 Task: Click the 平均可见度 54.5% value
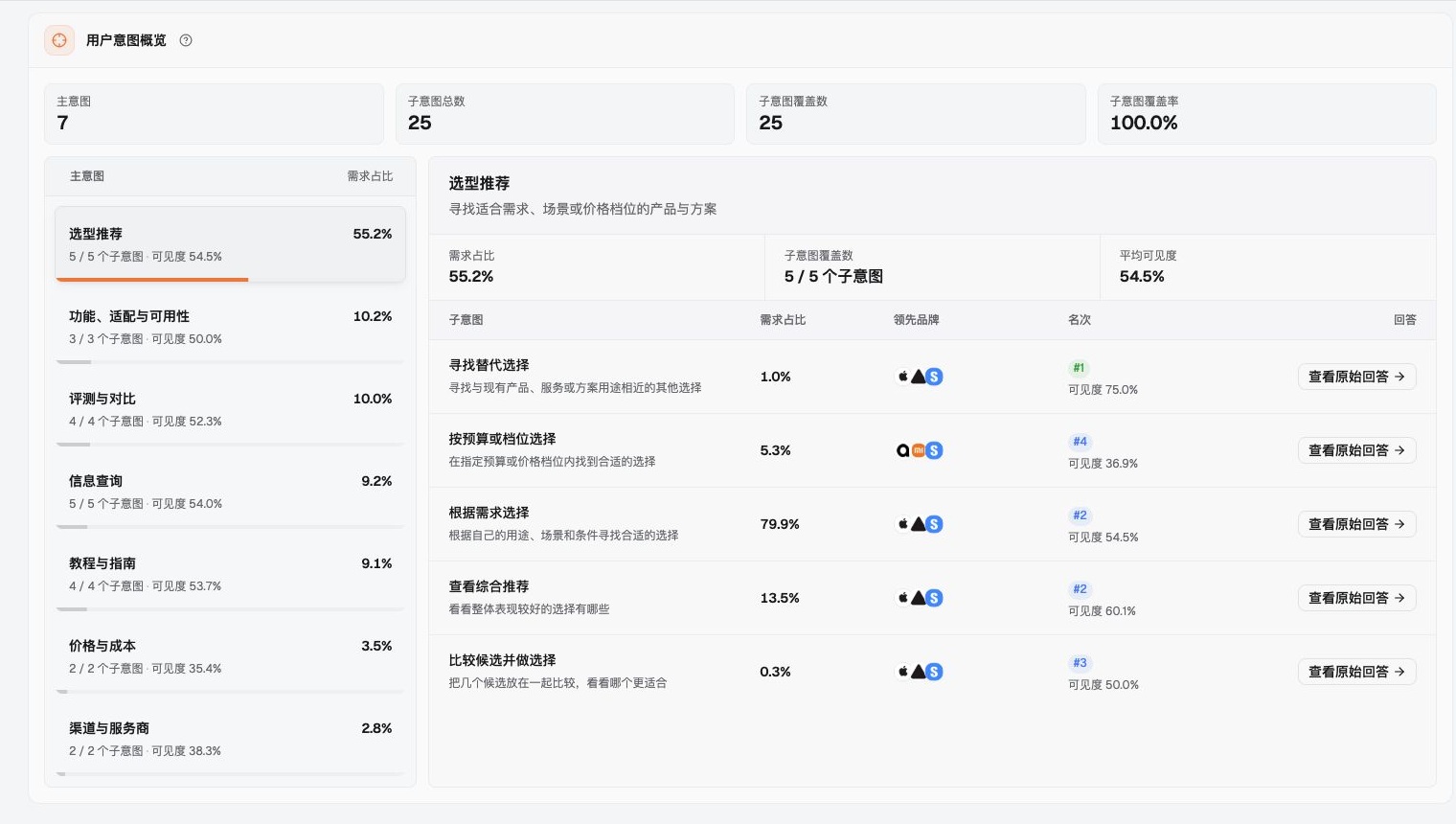click(x=1142, y=277)
